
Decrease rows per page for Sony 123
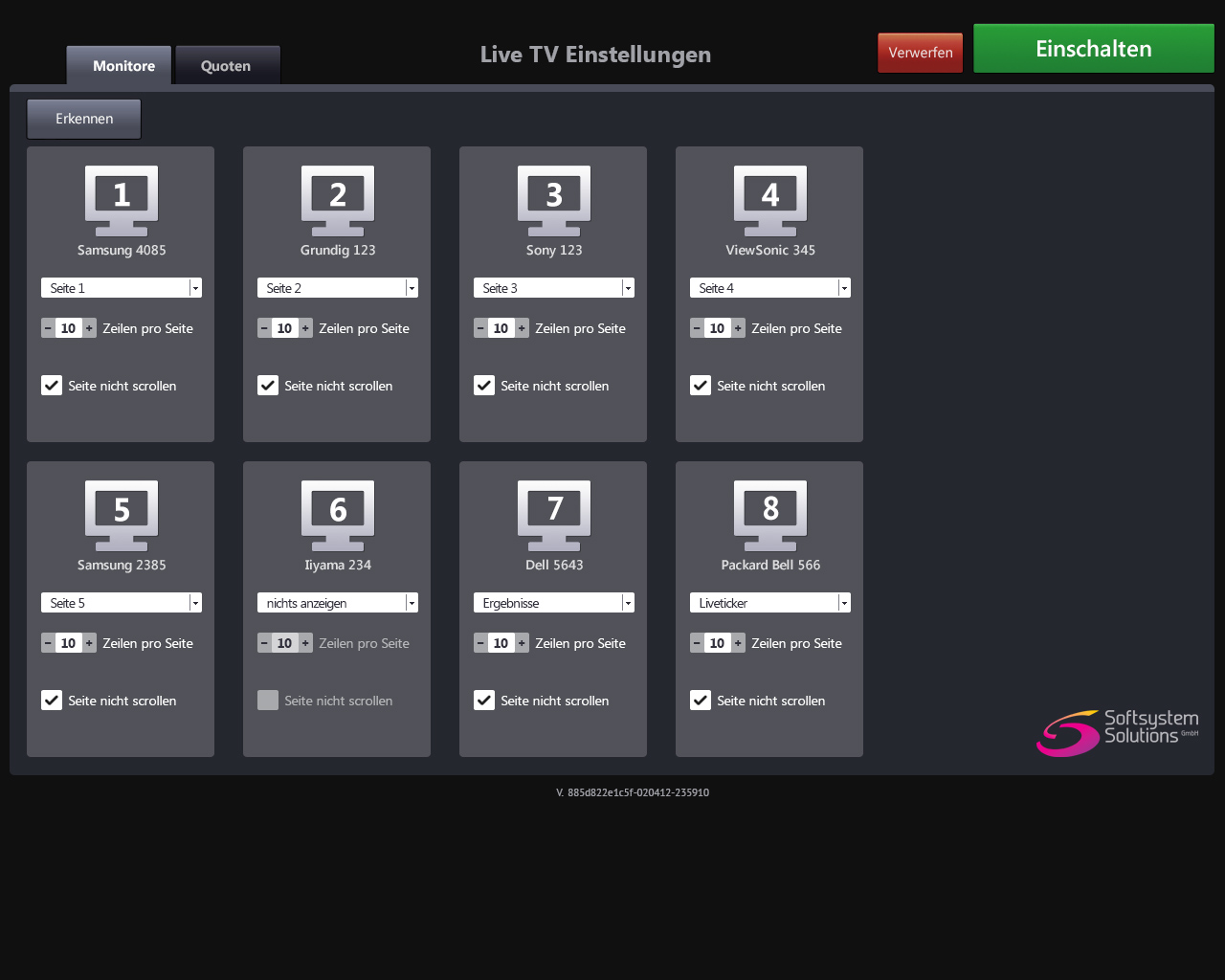pyautogui.click(x=480, y=328)
